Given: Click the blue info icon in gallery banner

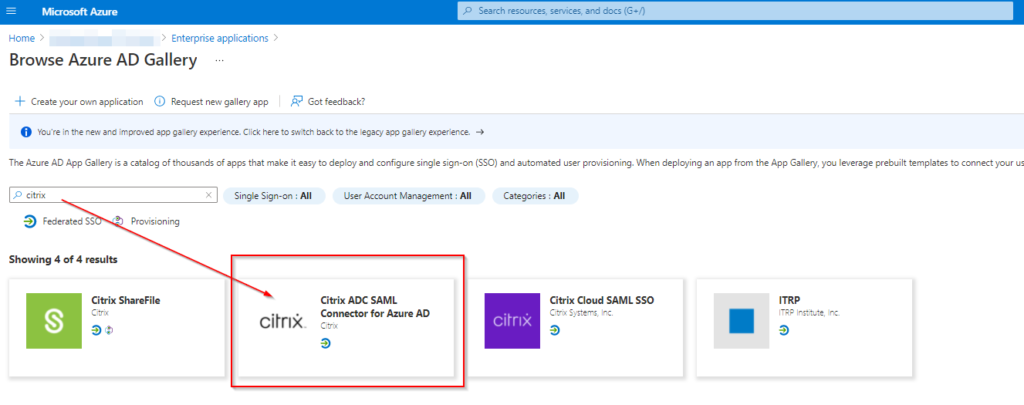Looking at the screenshot, I should coord(26,132).
